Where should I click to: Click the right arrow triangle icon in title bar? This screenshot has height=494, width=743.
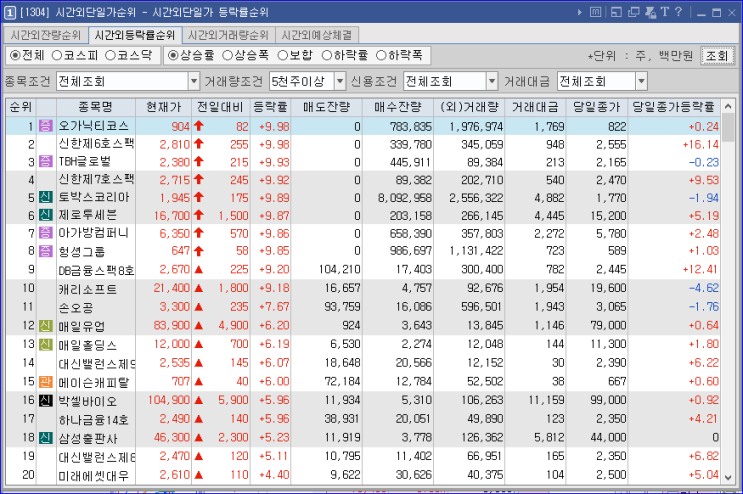point(579,12)
